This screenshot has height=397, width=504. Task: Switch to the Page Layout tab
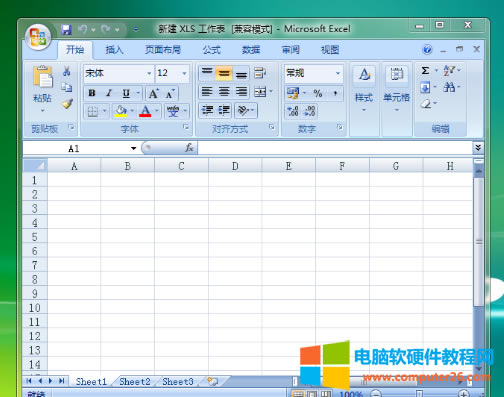(163, 50)
